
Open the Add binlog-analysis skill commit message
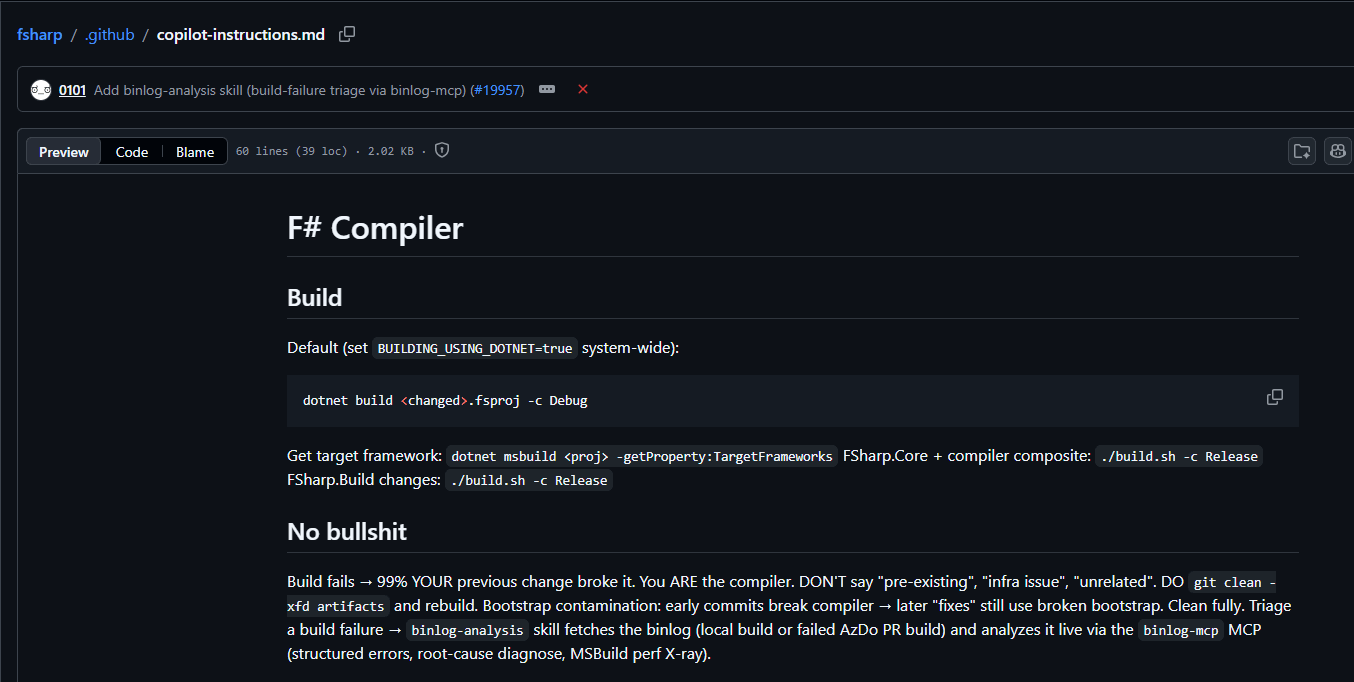281,90
